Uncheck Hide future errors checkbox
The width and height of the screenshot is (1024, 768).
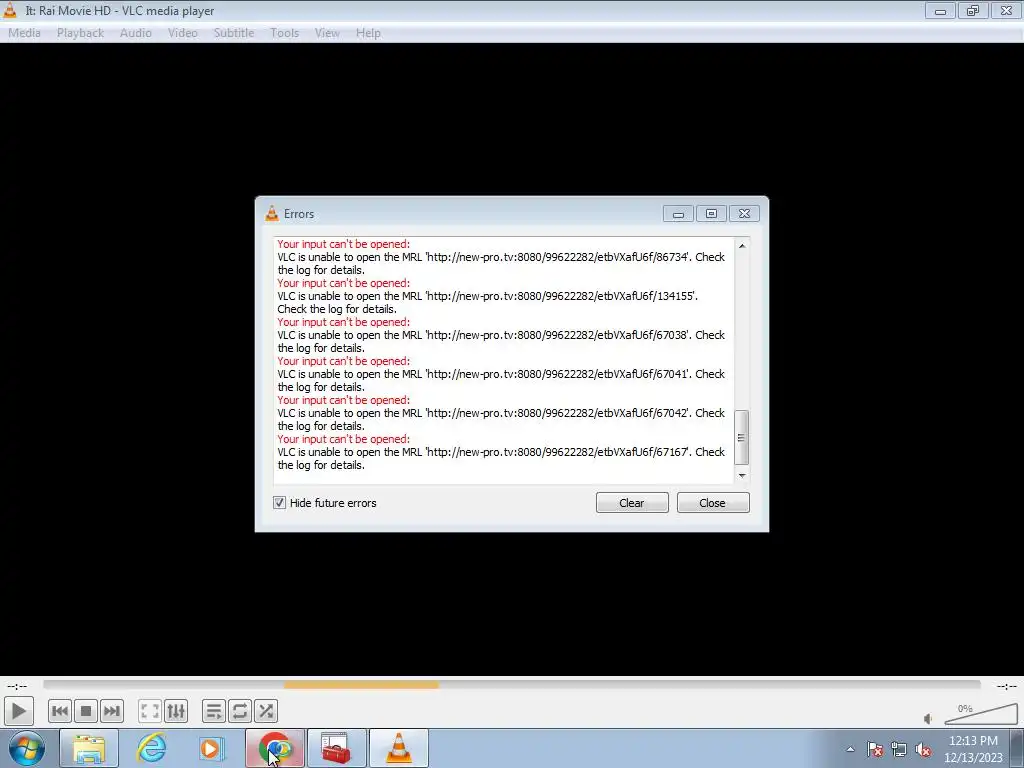(x=280, y=503)
